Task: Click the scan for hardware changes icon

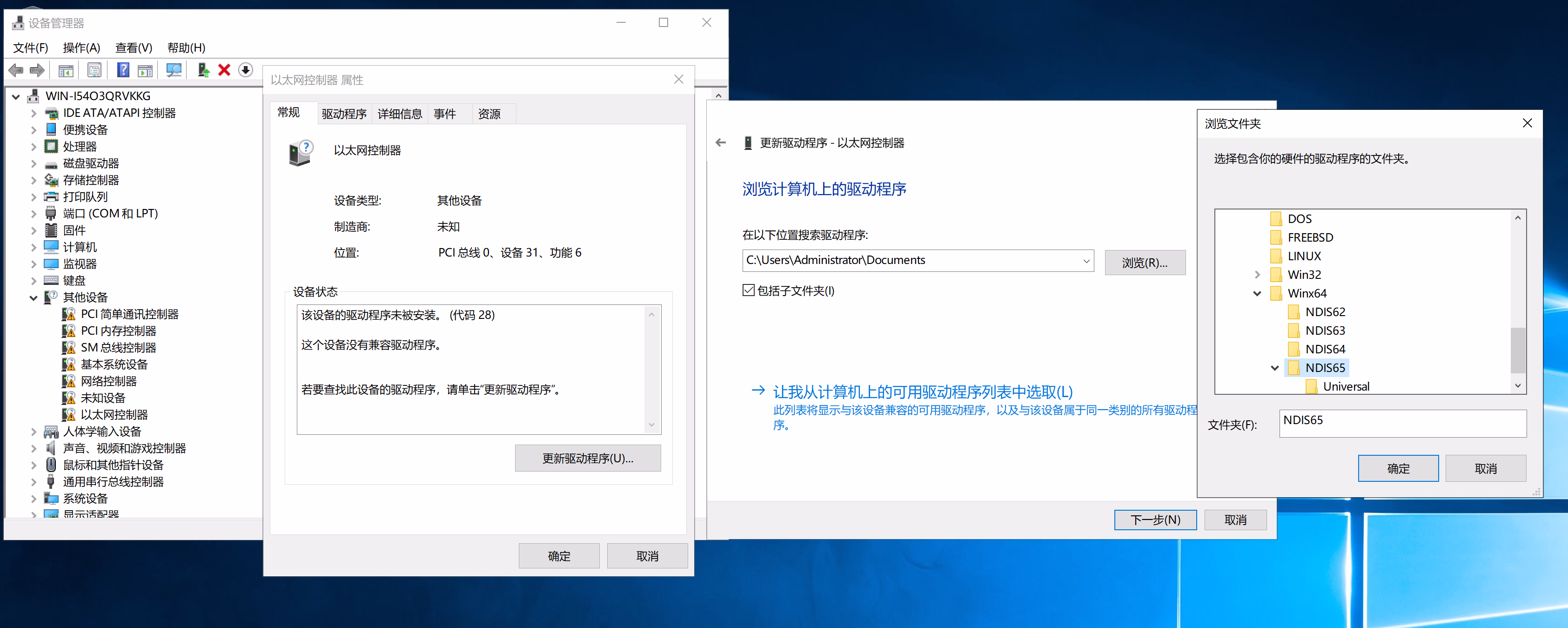Action: 174,70
